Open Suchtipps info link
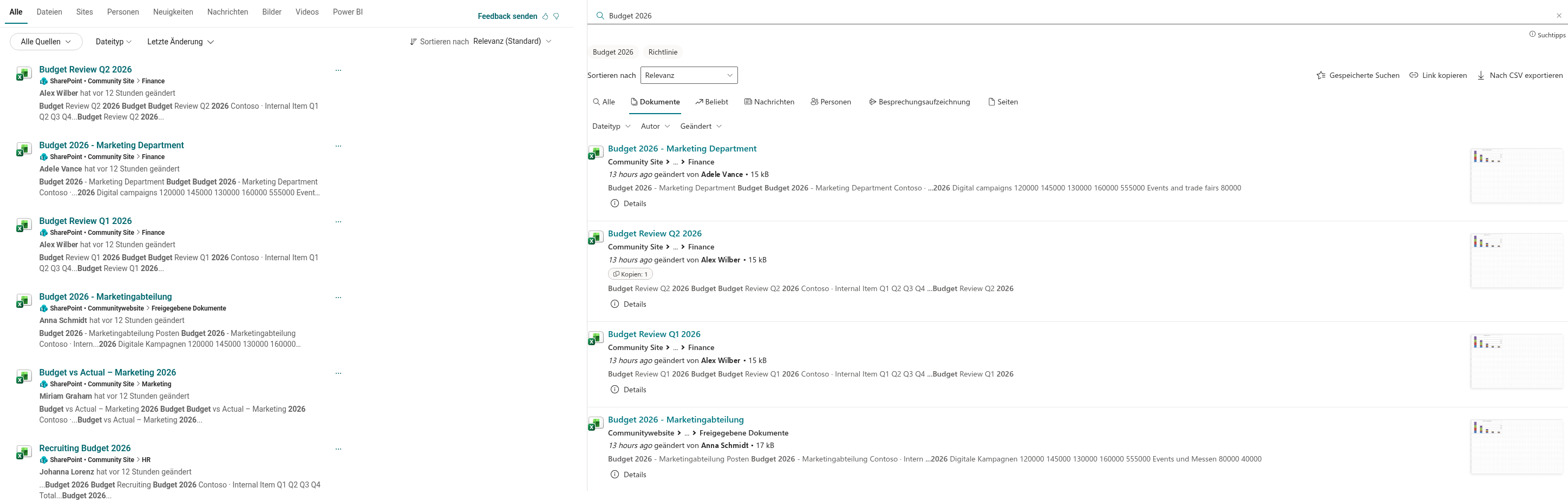1568x501 pixels. coord(1547,35)
